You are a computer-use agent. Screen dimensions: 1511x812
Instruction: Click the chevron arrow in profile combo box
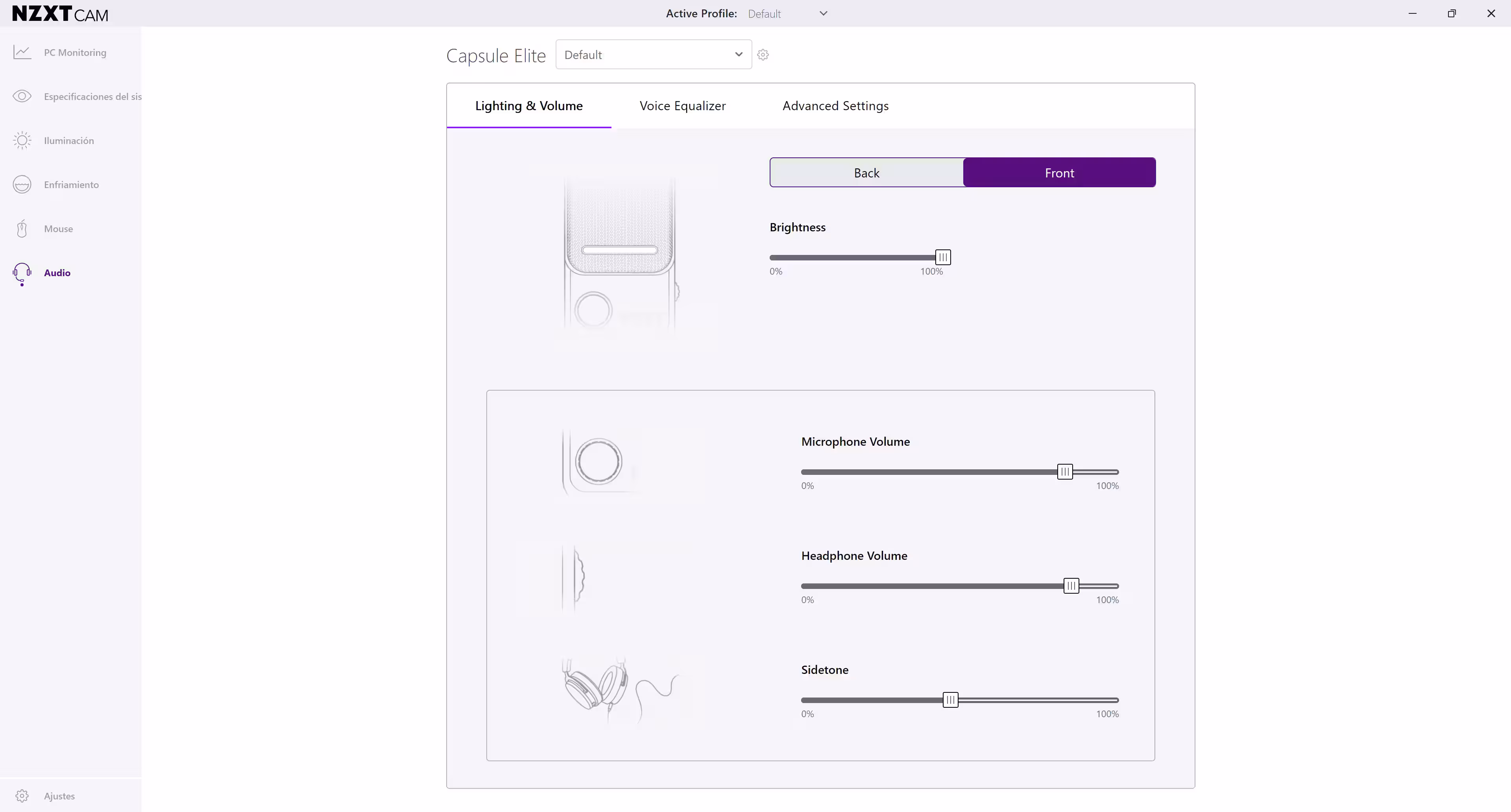pos(739,55)
